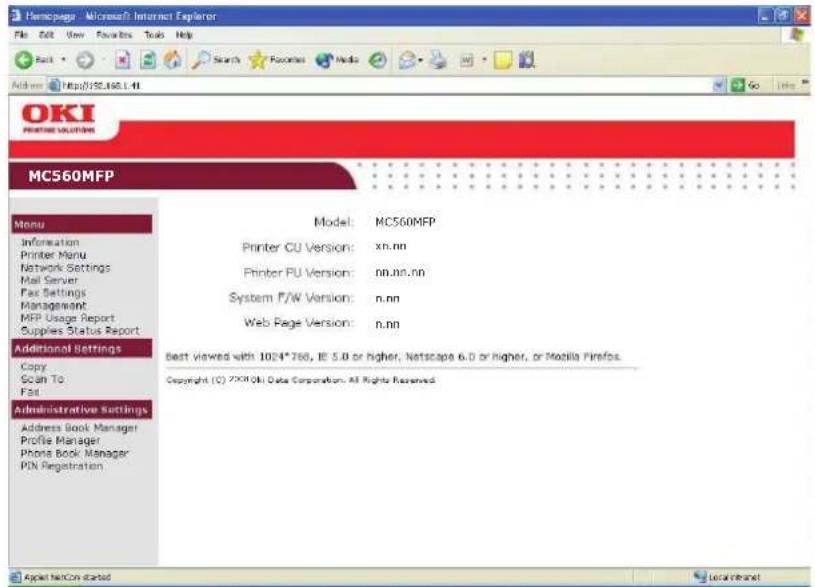Open the Search pane
This screenshot has width=815, height=587.
click(216, 60)
